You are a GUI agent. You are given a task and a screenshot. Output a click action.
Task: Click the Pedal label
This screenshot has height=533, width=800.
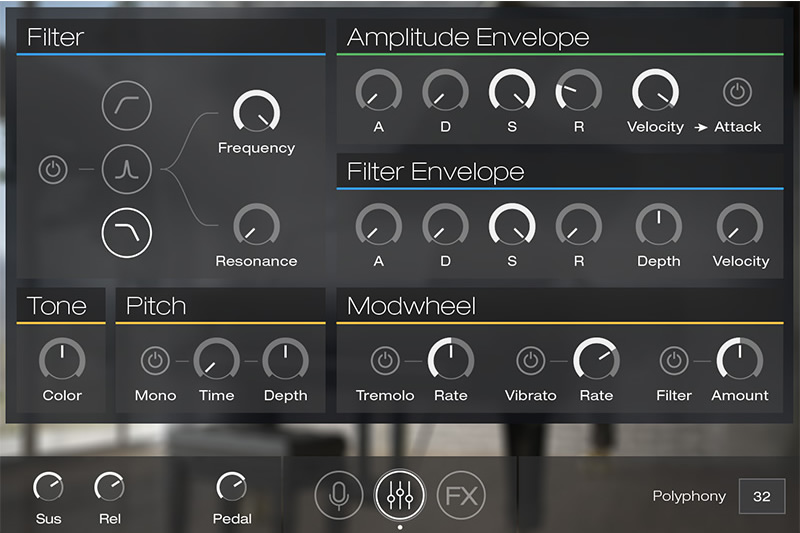point(232,519)
